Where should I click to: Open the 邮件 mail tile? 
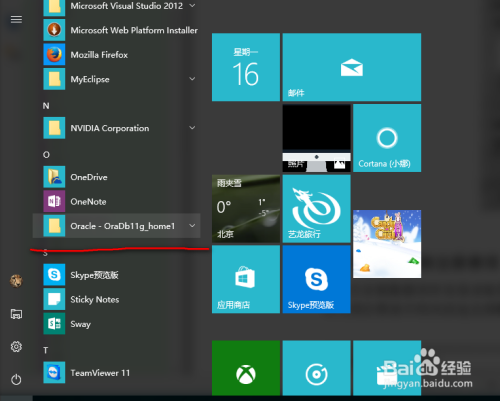352,67
